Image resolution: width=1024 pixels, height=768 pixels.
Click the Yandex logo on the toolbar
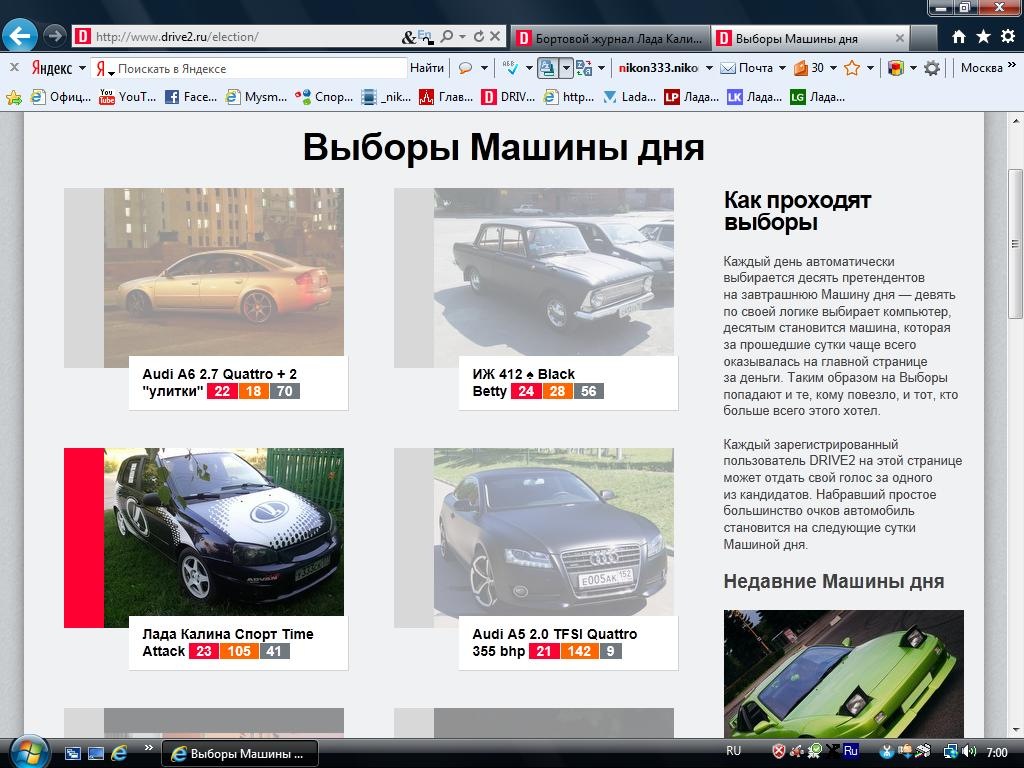point(52,68)
